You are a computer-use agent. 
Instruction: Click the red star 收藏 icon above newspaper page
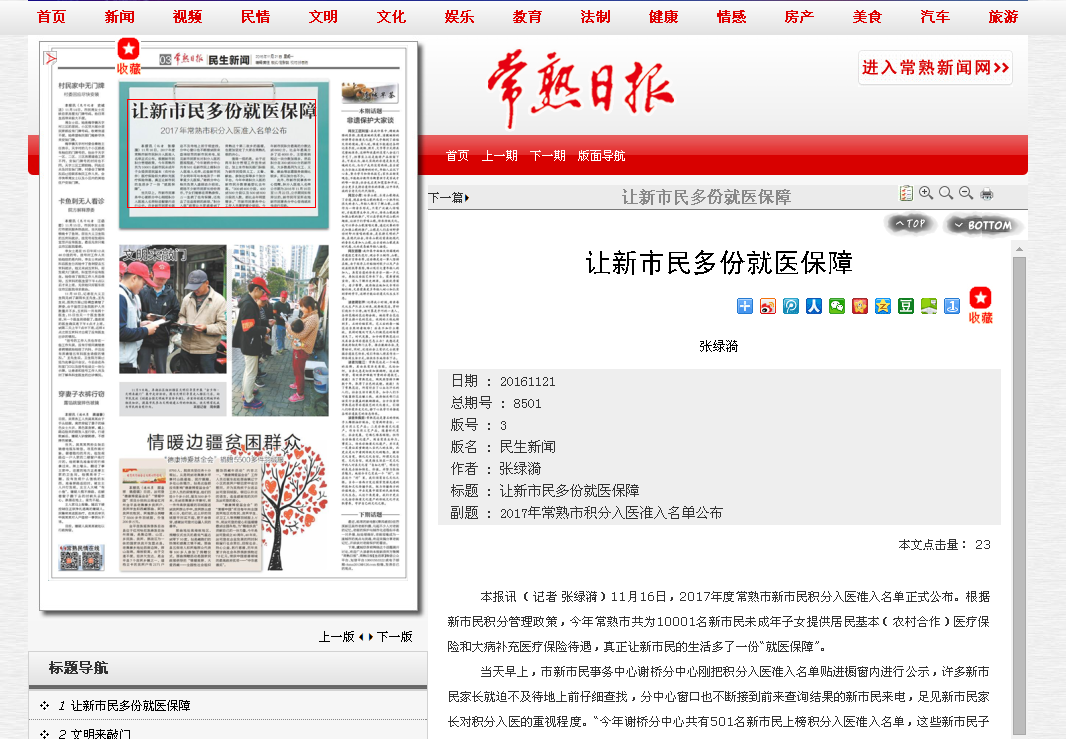point(128,56)
